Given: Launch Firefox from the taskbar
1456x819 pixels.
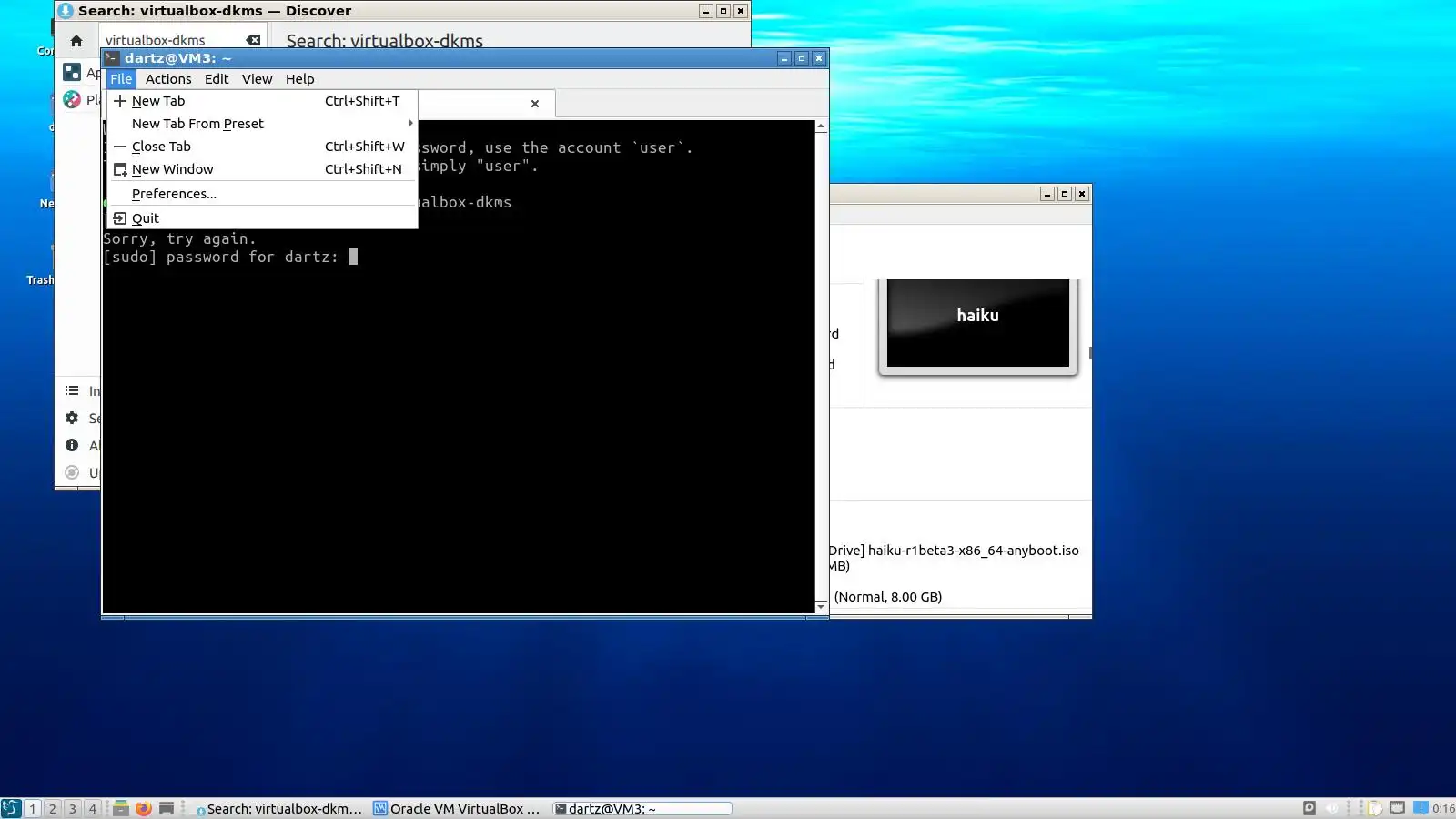Looking at the screenshot, I should [x=144, y=808].
